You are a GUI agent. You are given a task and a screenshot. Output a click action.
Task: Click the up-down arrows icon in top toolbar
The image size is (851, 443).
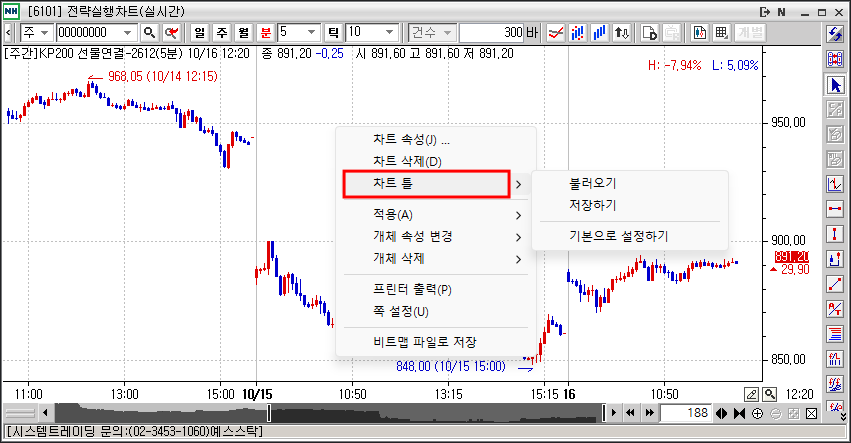coord(621,33)
